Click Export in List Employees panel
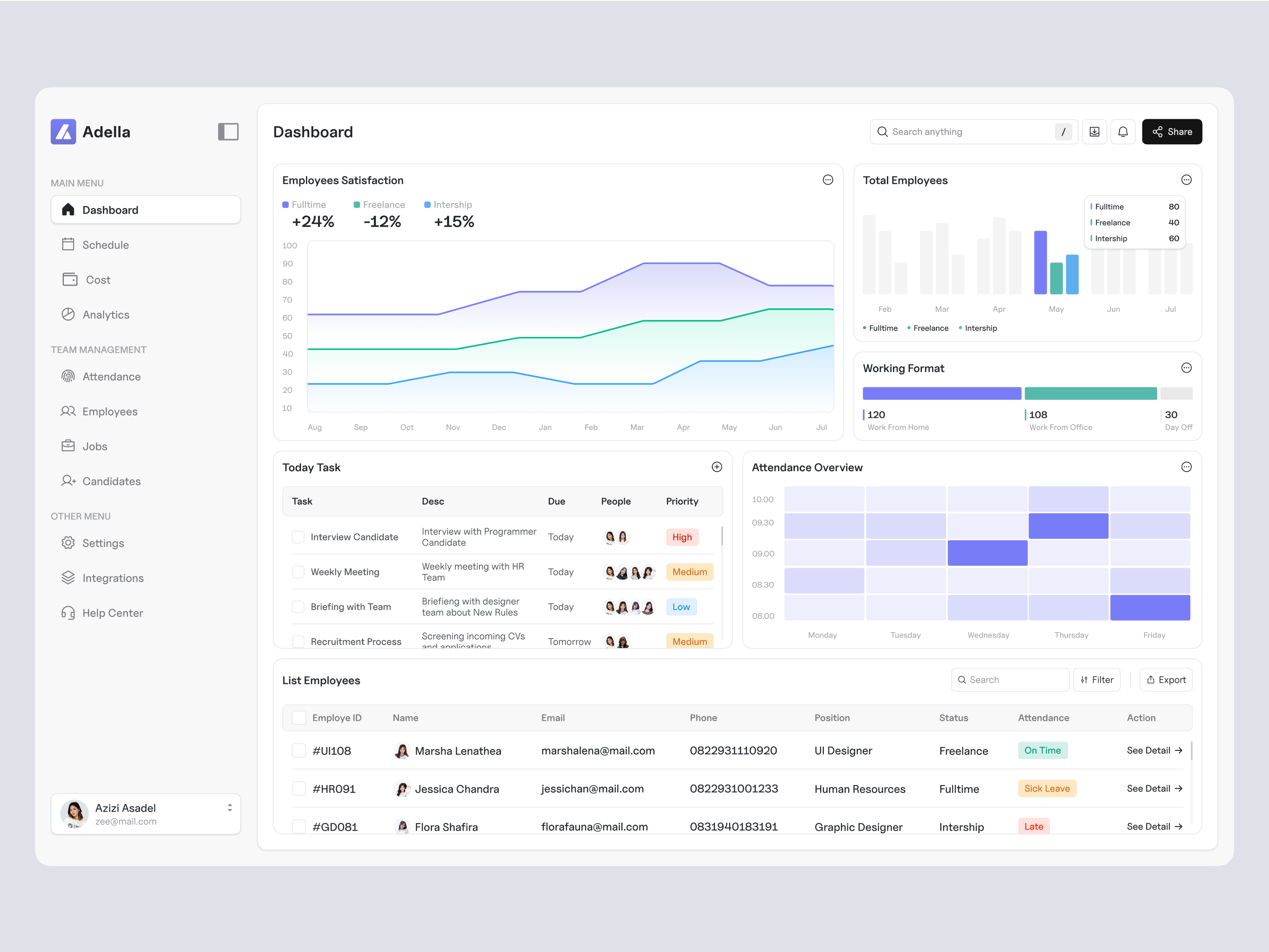The image size is (1269, 952). pyautogui.click(x=1166, y=679)
